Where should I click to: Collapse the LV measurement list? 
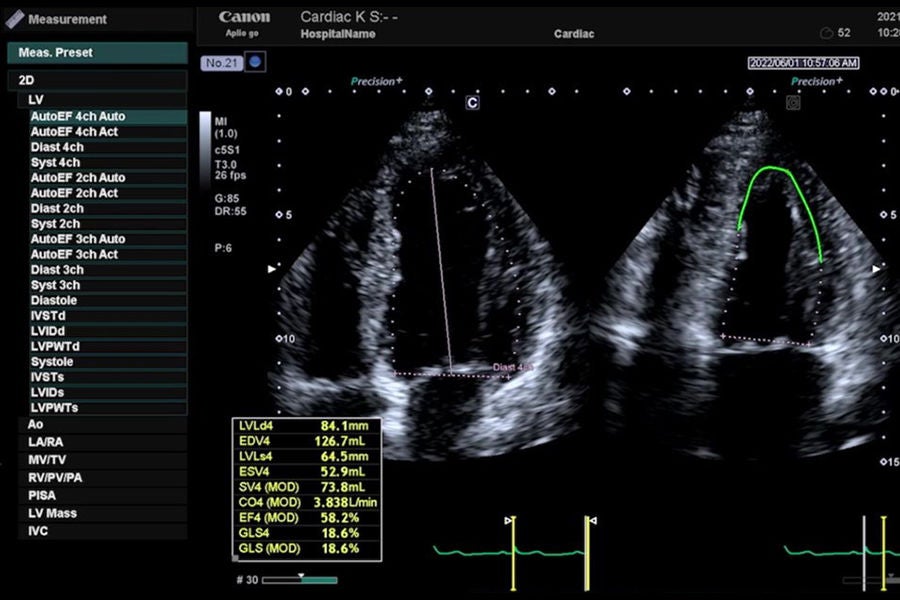(103, 100)
